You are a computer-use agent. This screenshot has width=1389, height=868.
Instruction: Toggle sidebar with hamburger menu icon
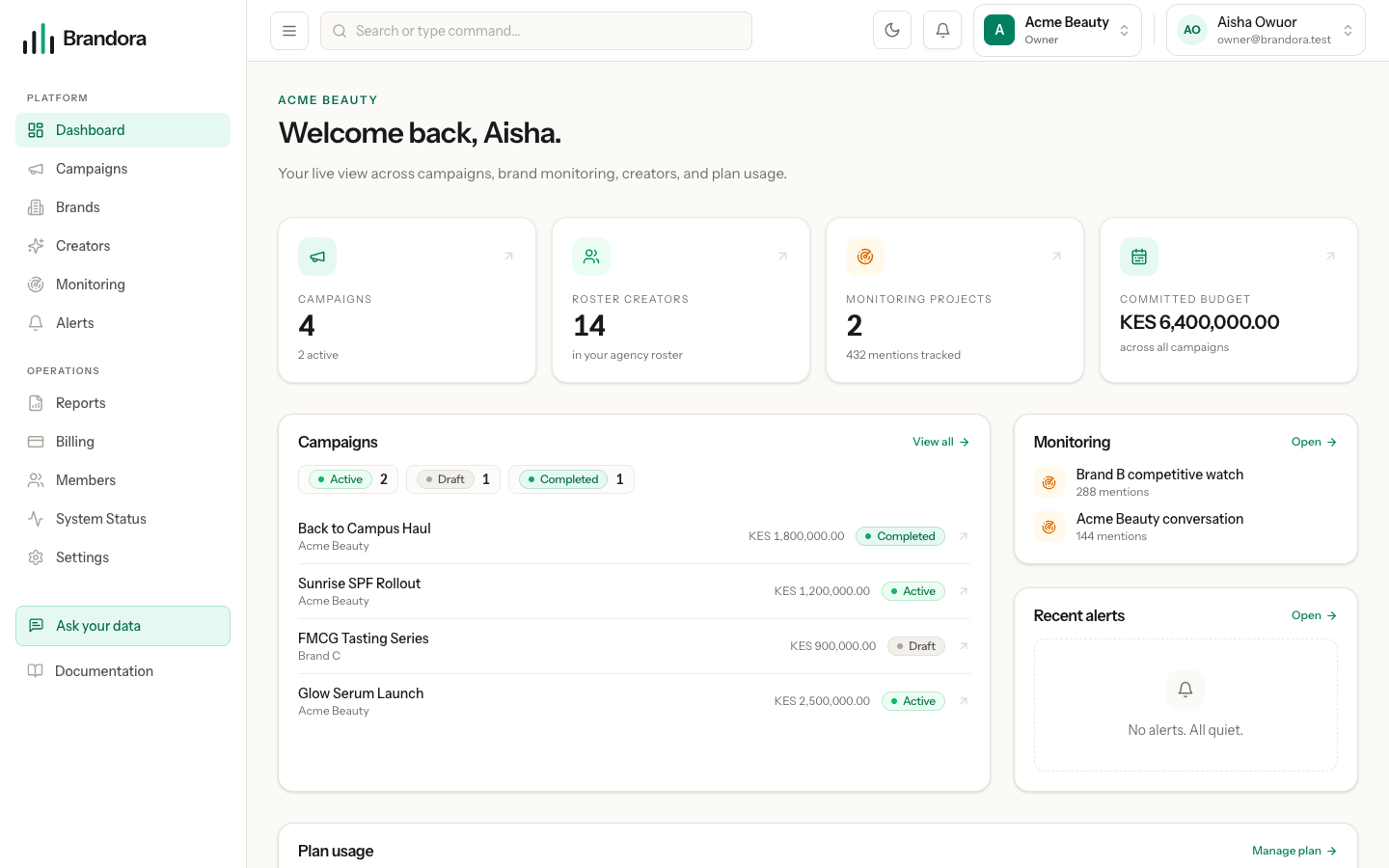[289, 31]
